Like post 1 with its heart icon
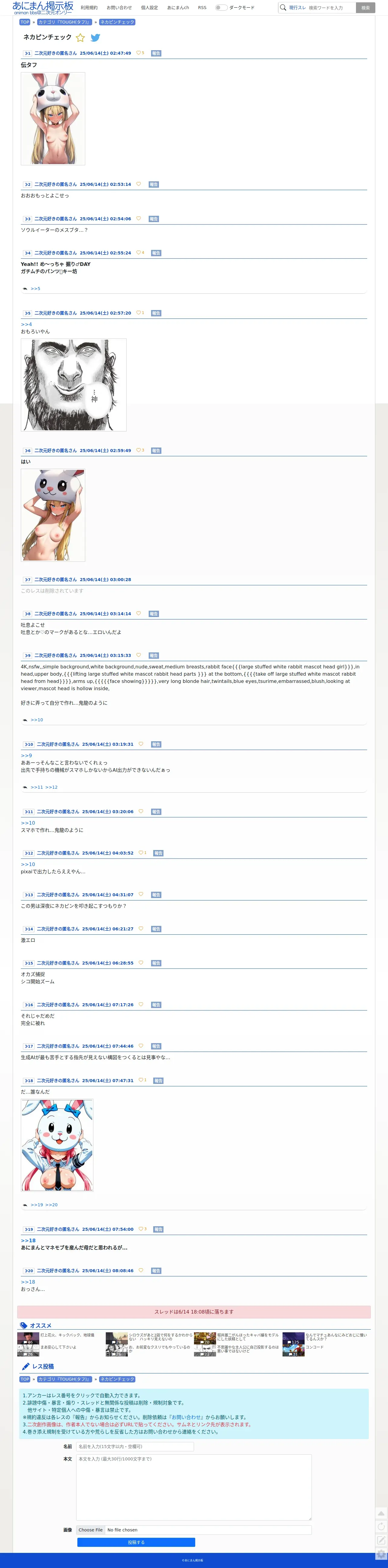The height and width of the screenshot is (1568, 388). (138, 53)
